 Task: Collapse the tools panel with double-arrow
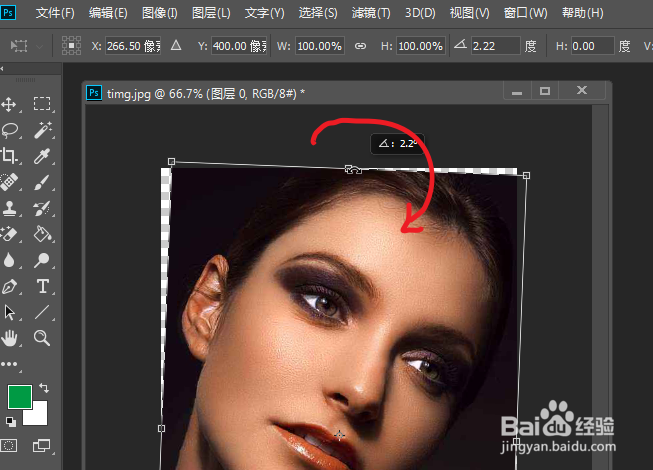[x=2, y=69]
